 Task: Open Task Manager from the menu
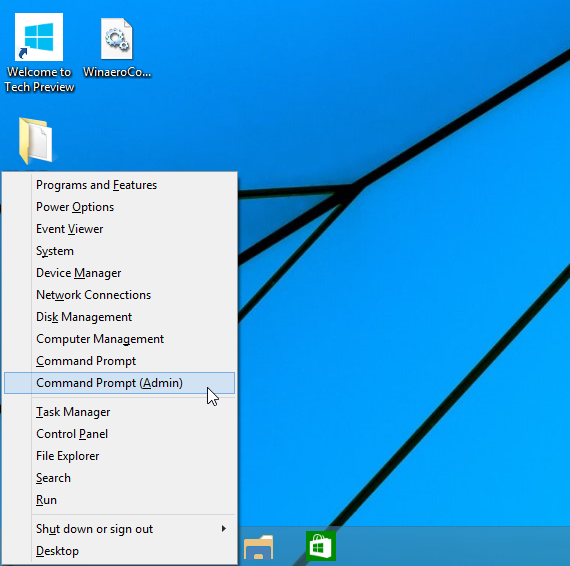tap(119, 412)
